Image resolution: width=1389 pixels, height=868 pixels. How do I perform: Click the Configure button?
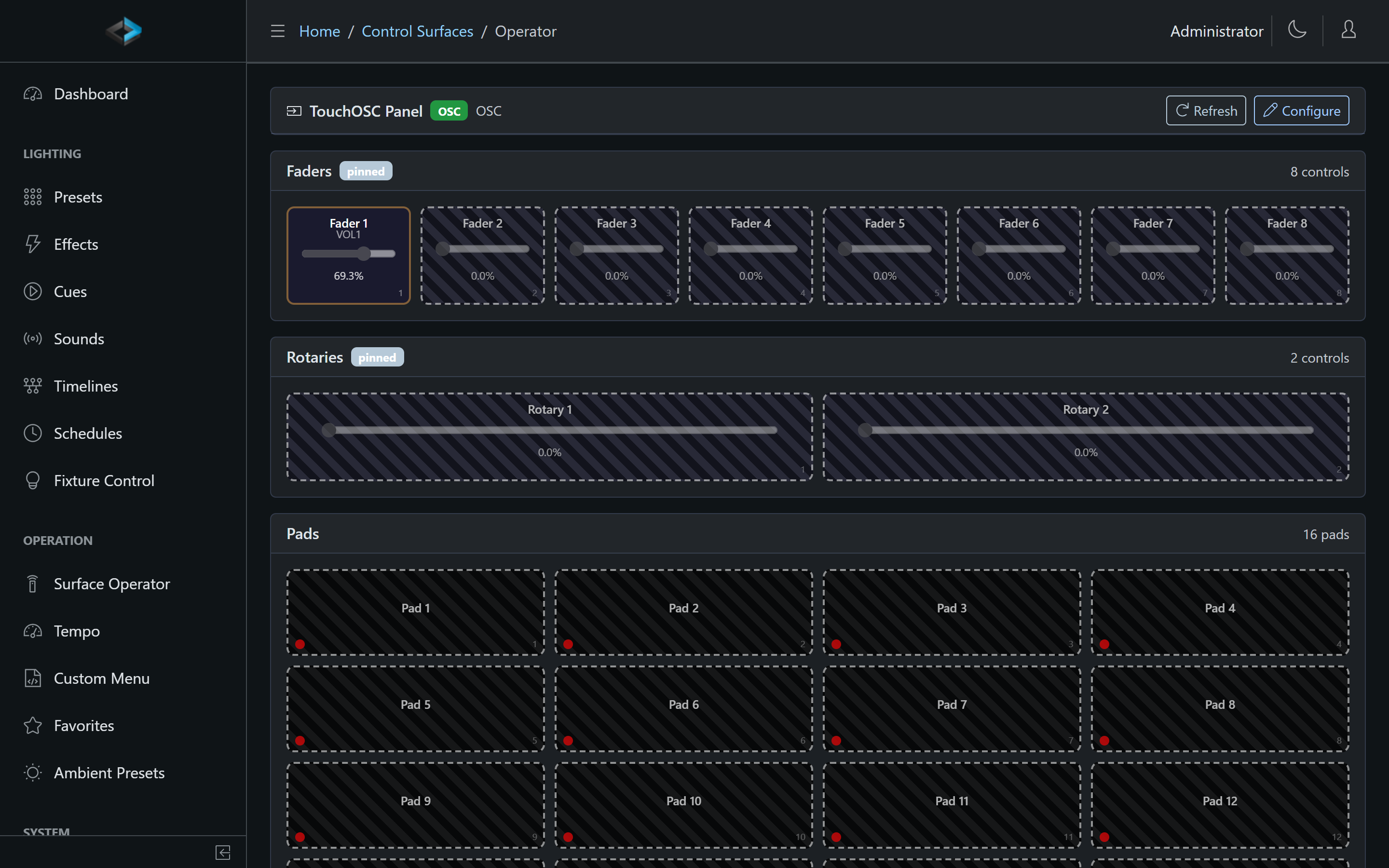1301,110
